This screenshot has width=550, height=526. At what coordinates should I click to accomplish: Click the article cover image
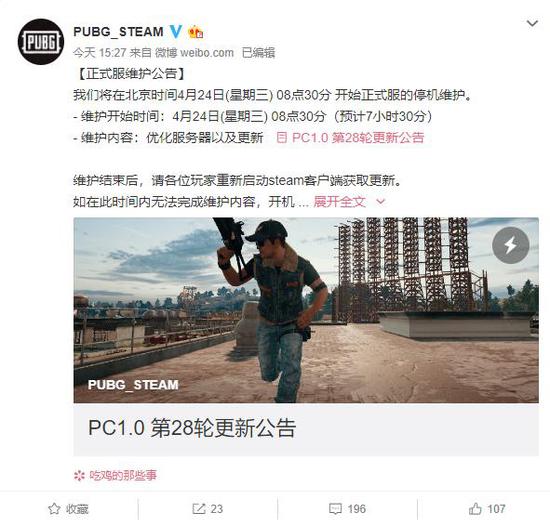pos(306,310)
